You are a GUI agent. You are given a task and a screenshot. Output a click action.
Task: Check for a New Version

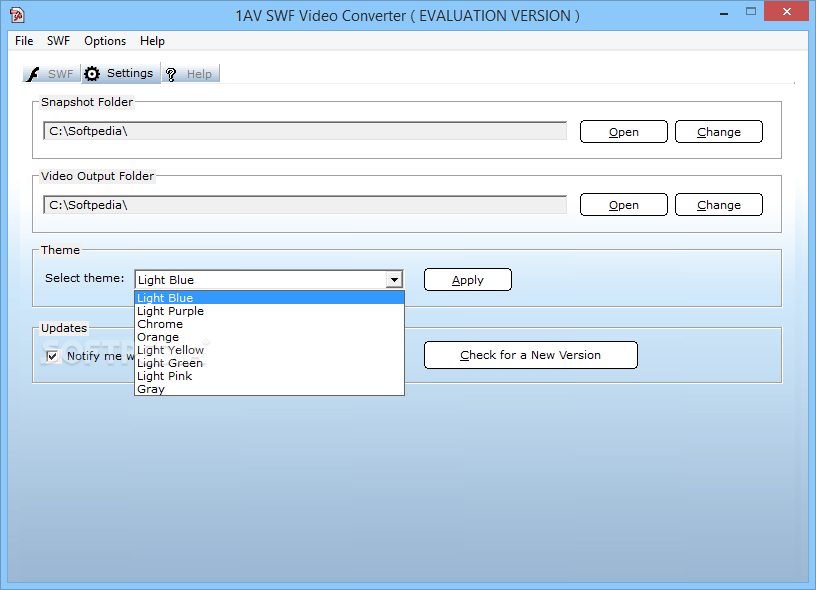[x=531, y=355]
